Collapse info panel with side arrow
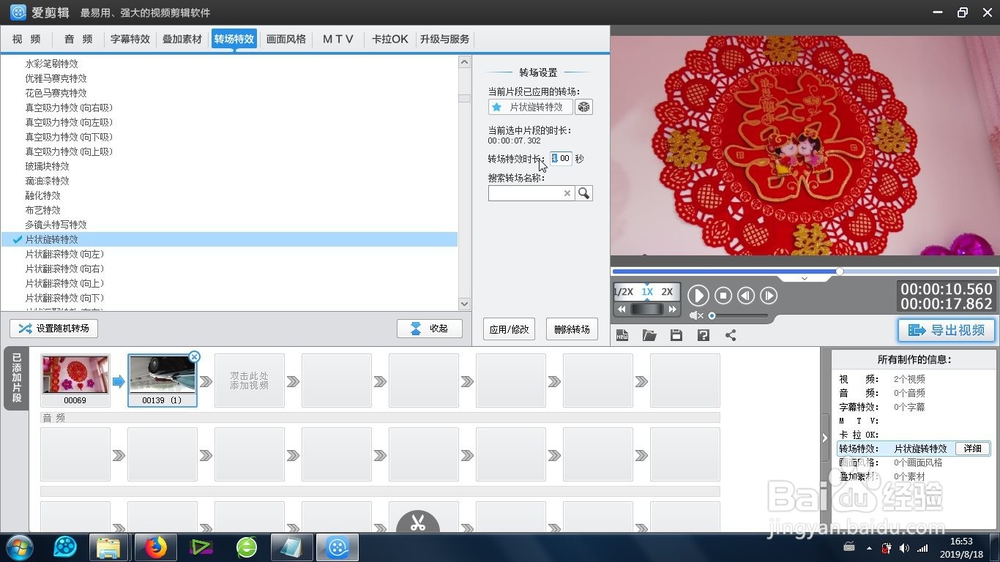This screenshot has height=562, width=1000. (825, 438)
